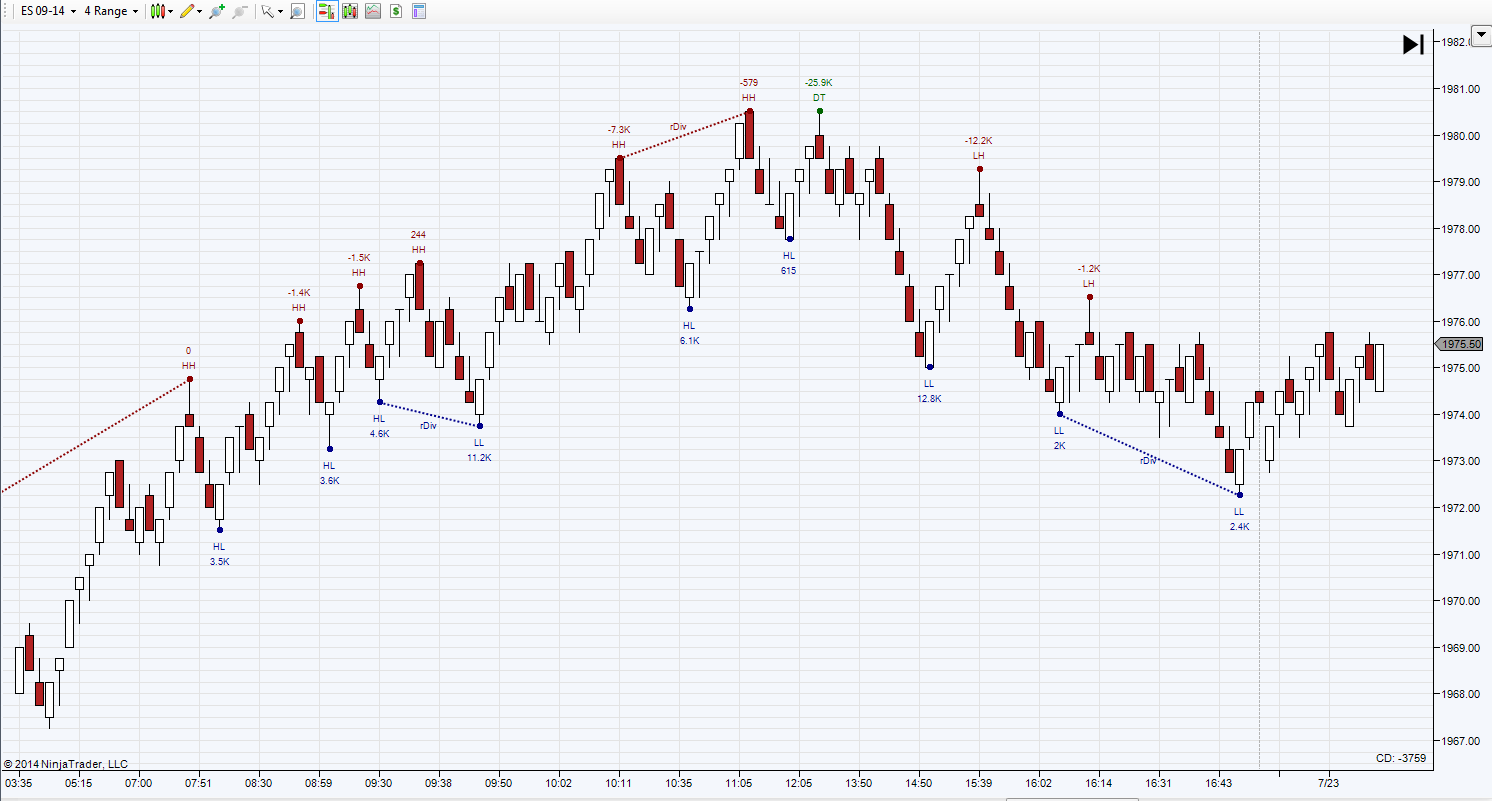The width and height of the screenshot is (1492, 801).
Task: Click the 3.6K volume label
Action: [329, 480]
